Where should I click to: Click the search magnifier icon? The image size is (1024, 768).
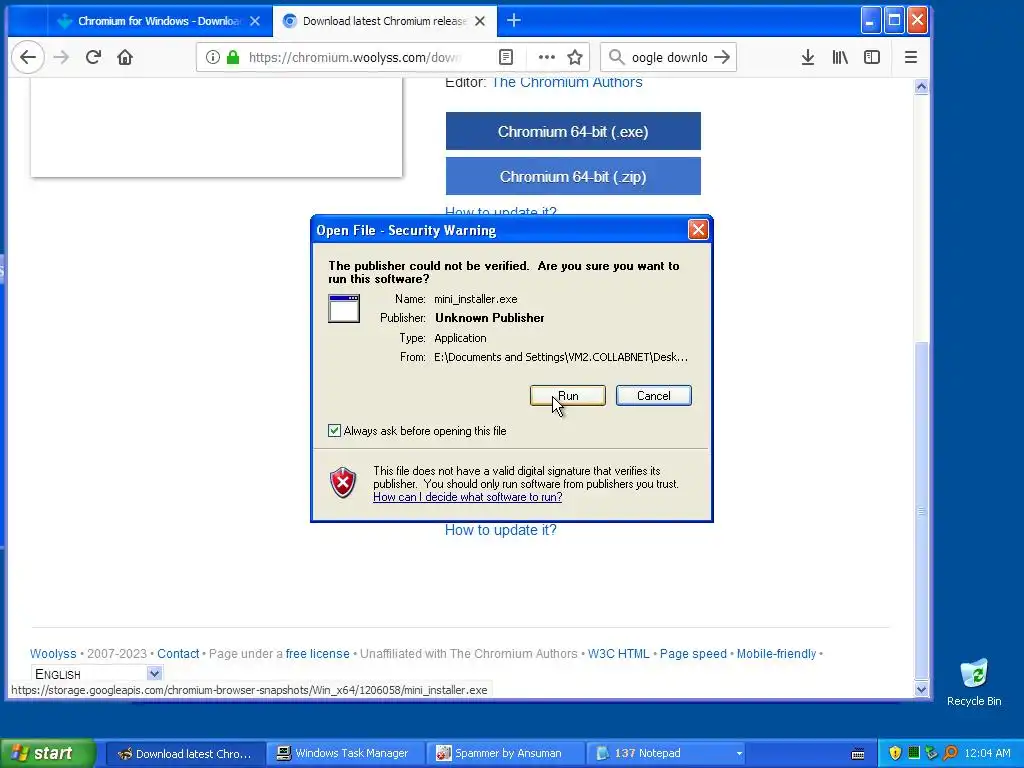(x=616, y=57)
